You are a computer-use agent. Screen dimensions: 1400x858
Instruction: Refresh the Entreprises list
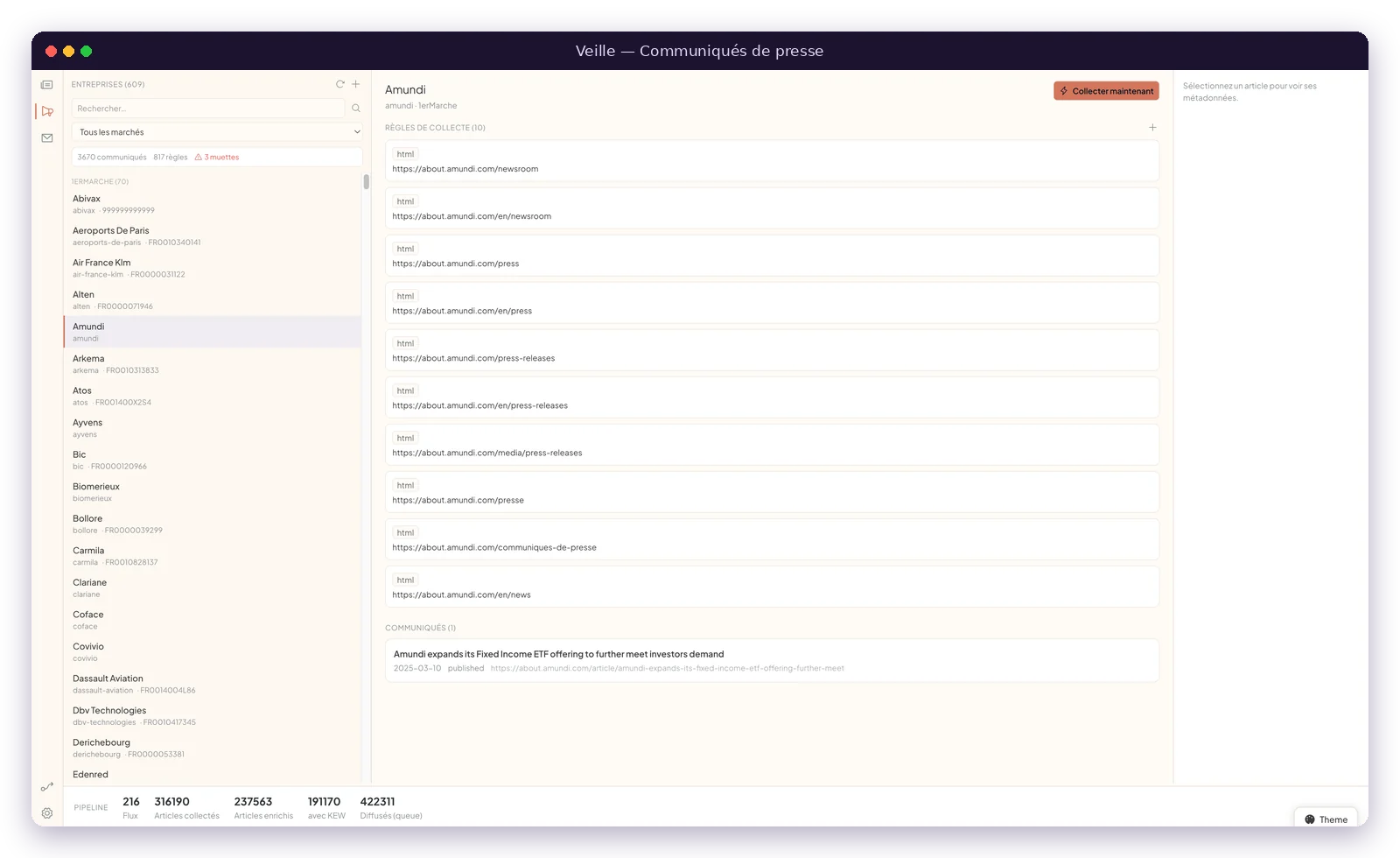(340, 84)
